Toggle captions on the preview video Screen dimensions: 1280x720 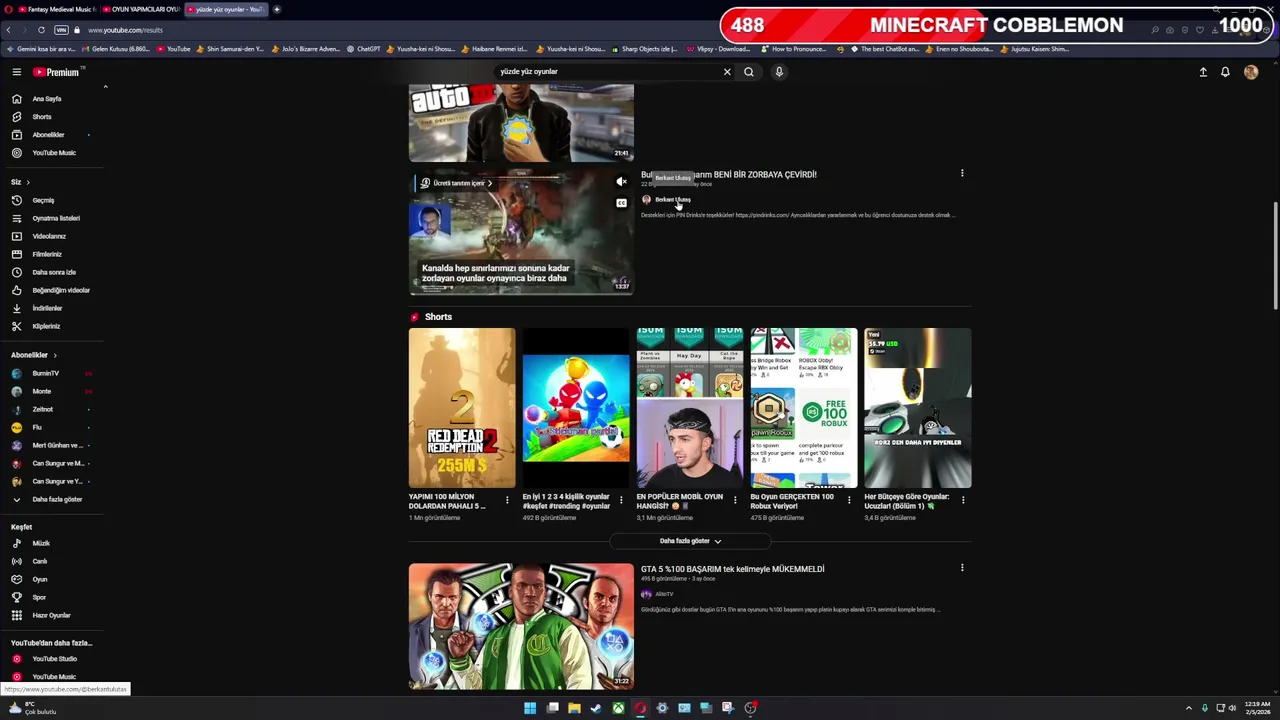pos(621,203)
